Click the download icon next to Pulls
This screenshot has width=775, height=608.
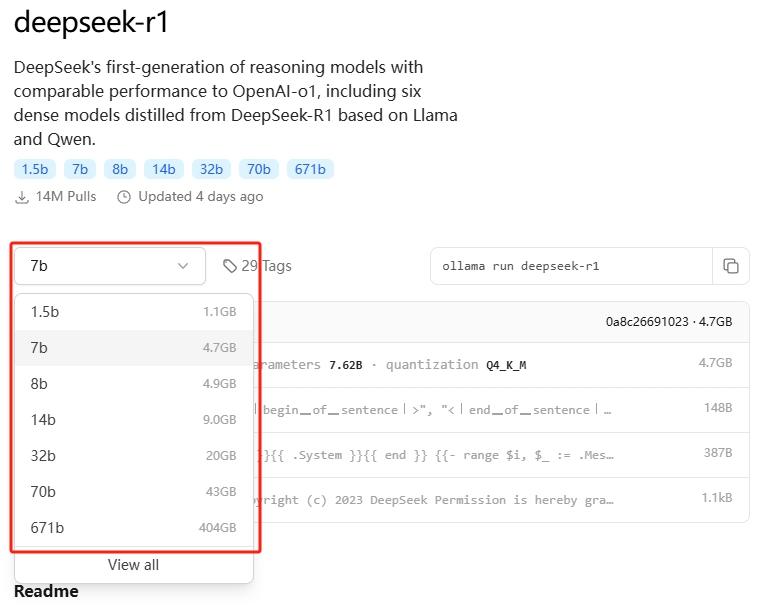[22, 197]
